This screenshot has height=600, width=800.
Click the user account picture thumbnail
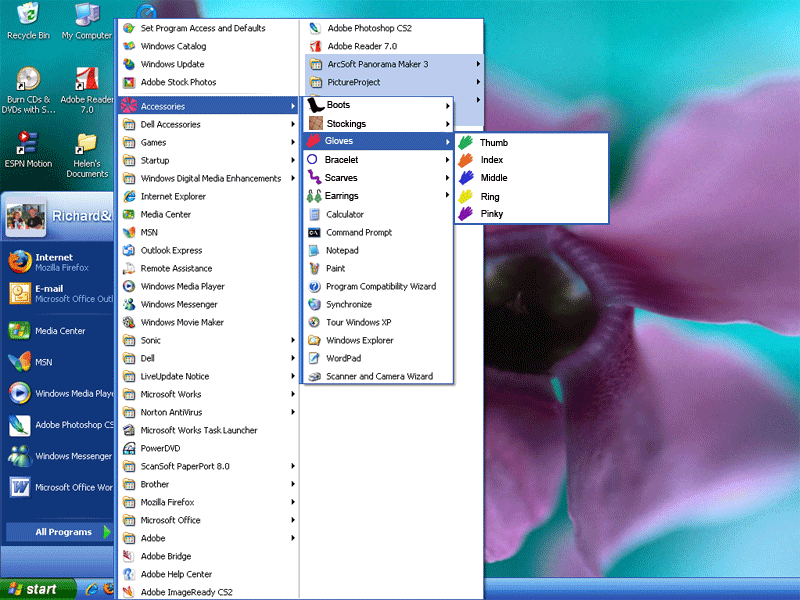click(26, 217)
